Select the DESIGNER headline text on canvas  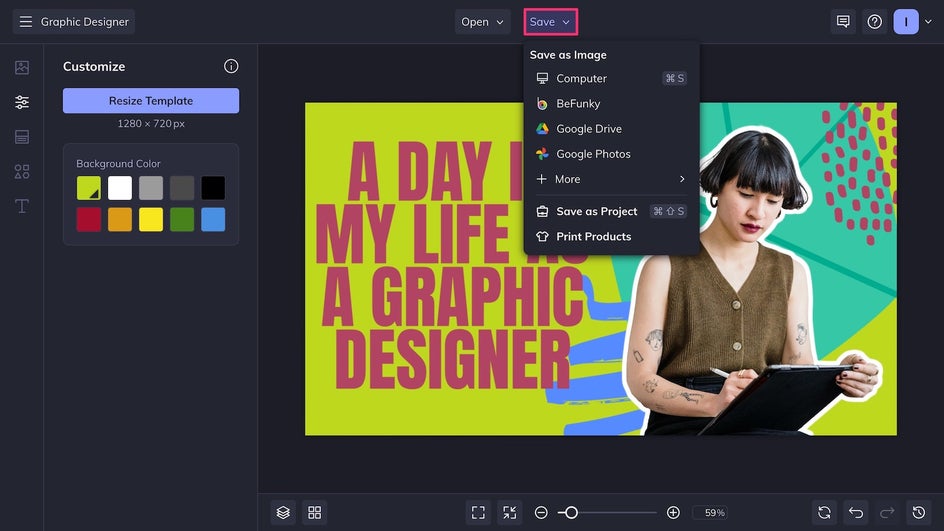click(x=453, y=359)
